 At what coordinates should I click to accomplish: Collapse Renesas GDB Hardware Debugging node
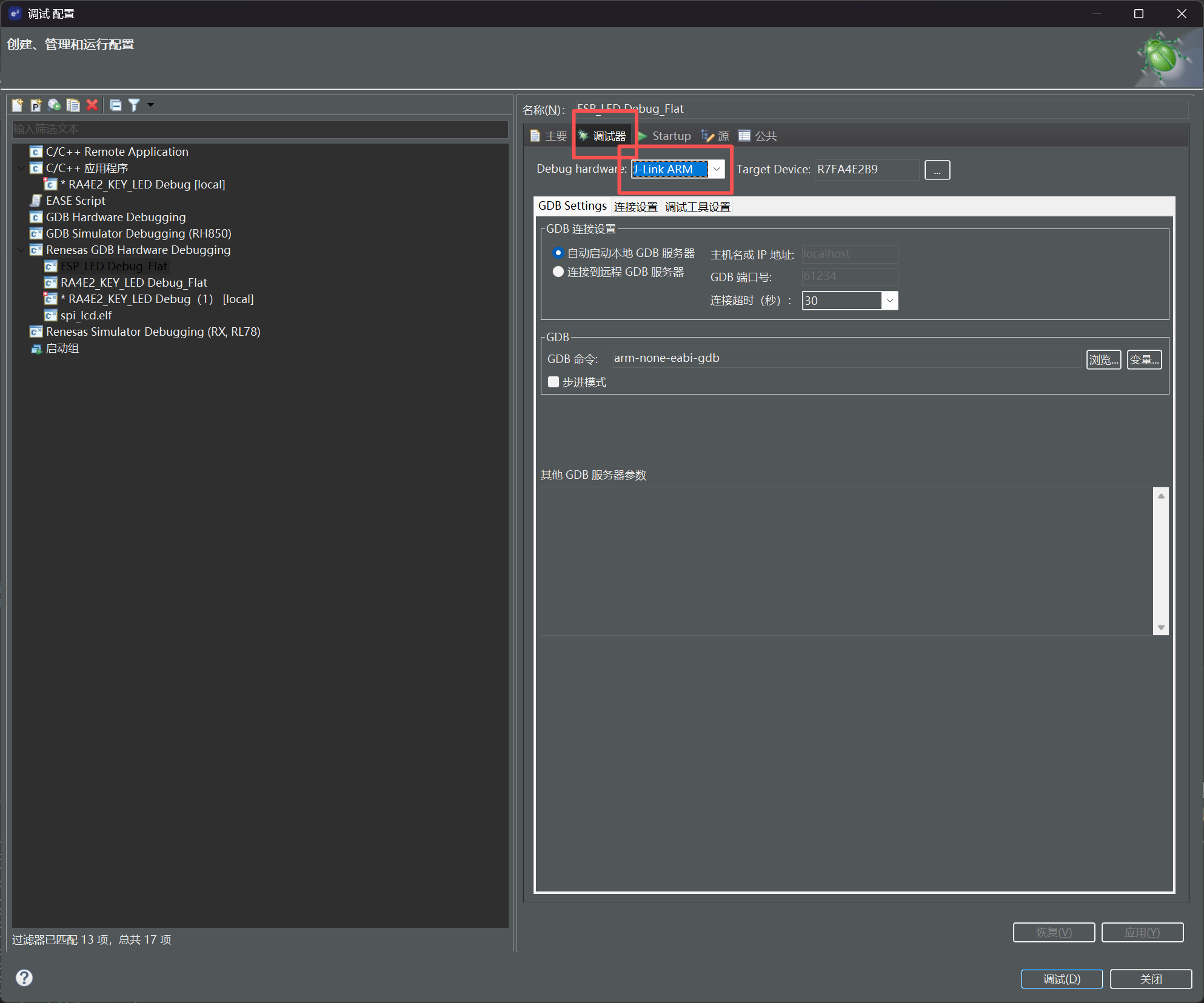click(21, 250)
